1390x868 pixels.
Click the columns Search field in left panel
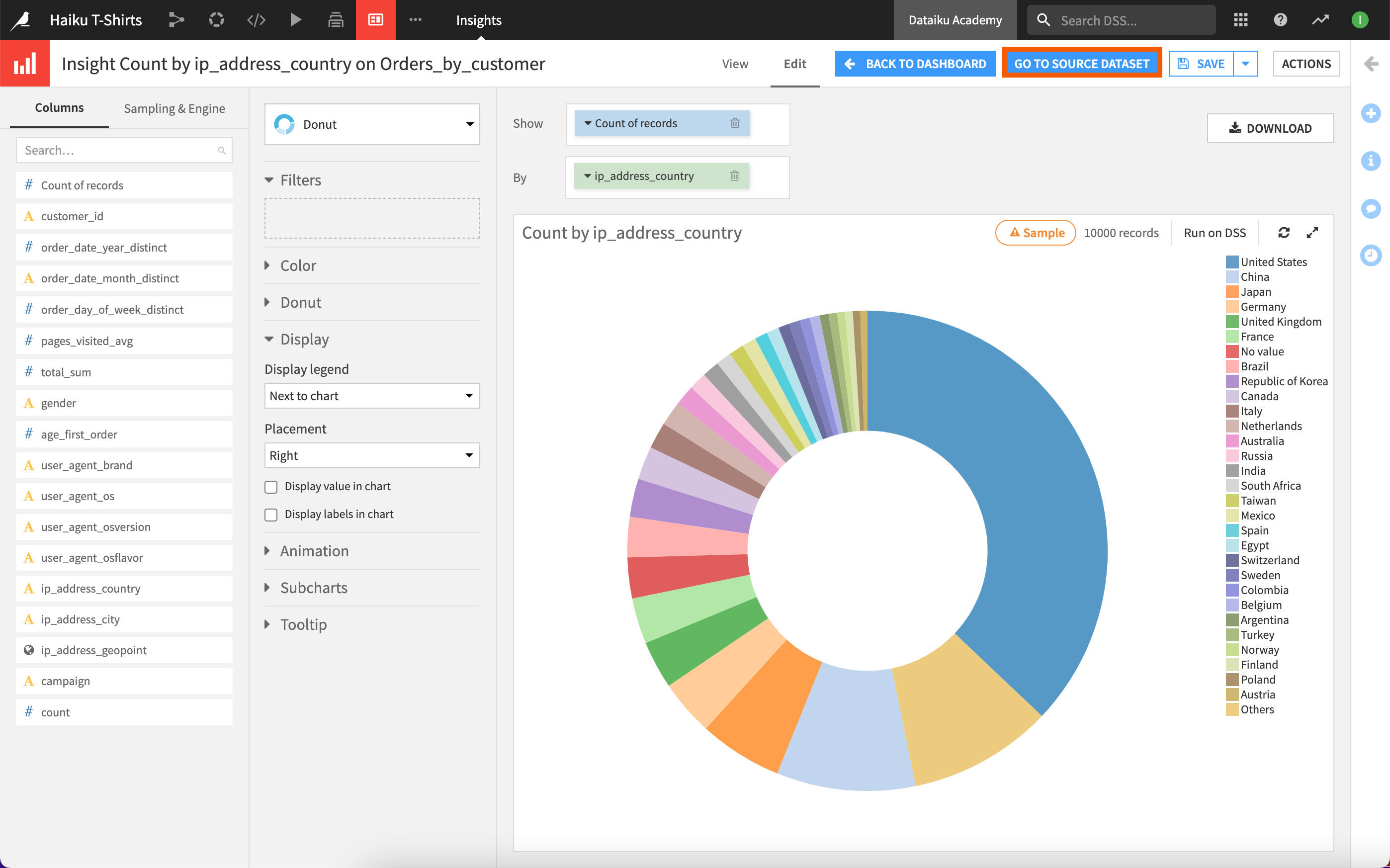(x=124, y=150)
